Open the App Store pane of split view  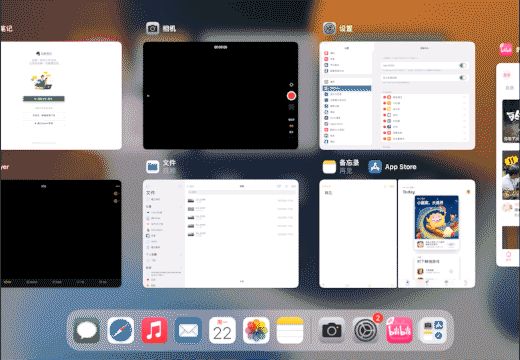437,234
